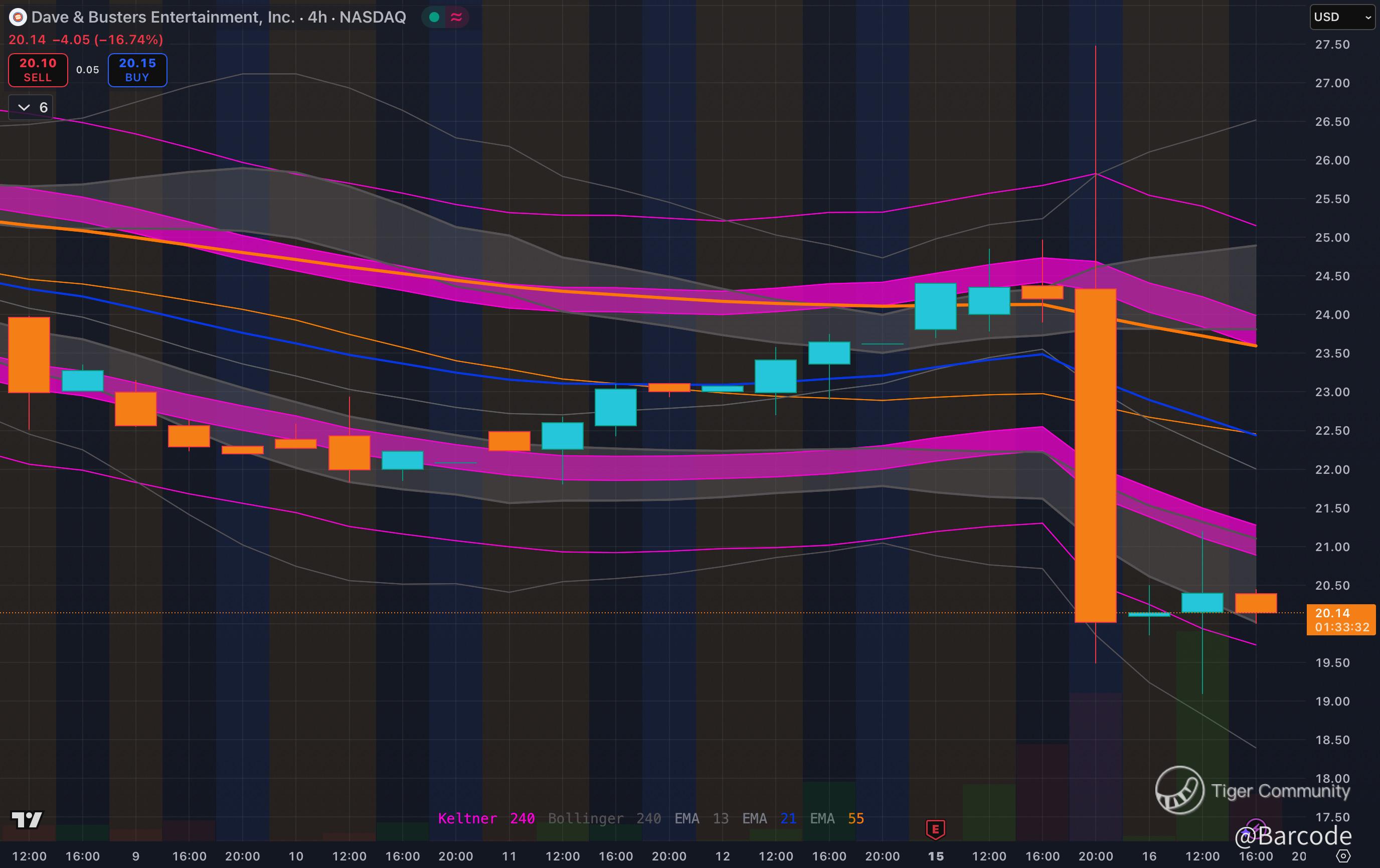Click the green market open status dot
Image resolution: width=1380 pixels, height=868 pixels.
tap(434, 17)
